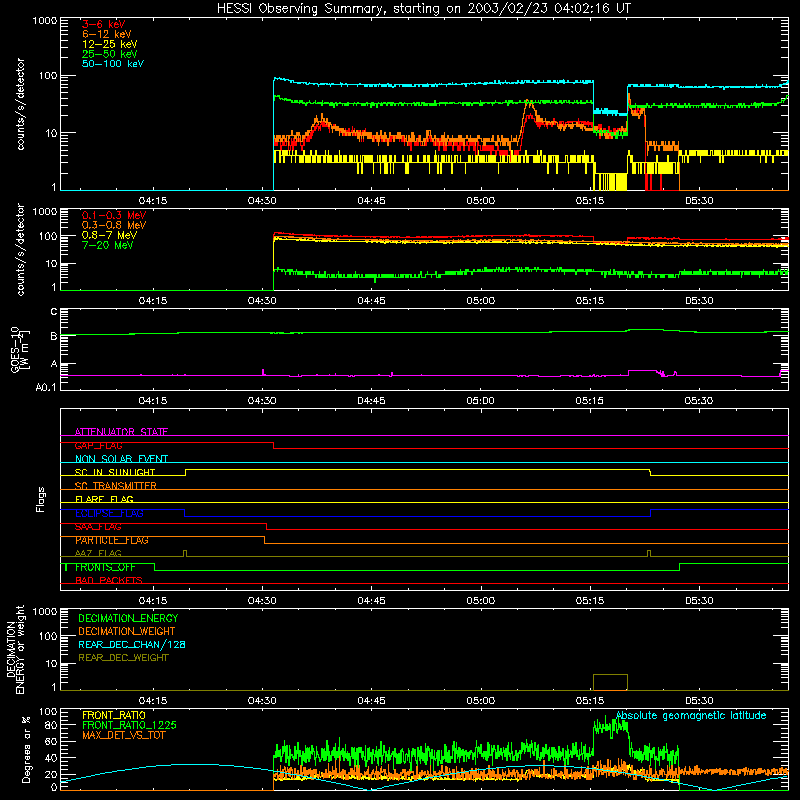
Task: Click the REAR_DEC_WEIGHT rectangular pulse near 05:15
Action: (610, 682)
